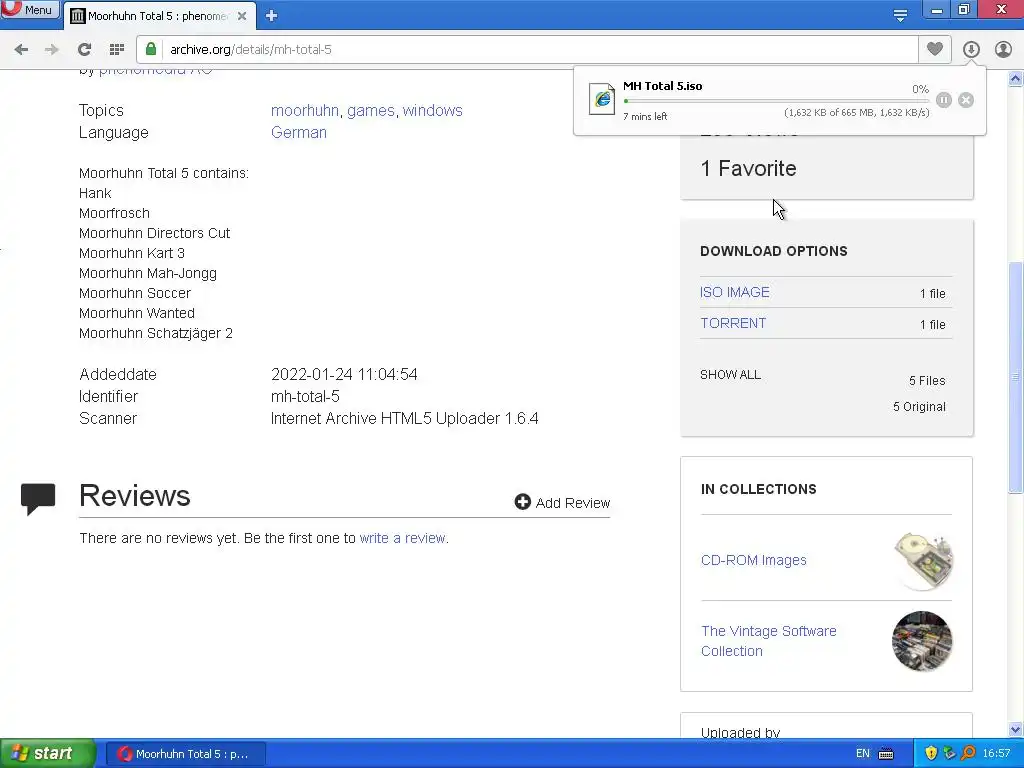Click the Vintage Software Collection thumbnail
This screenshot has width=1024, height=768.
click(922, 641)
